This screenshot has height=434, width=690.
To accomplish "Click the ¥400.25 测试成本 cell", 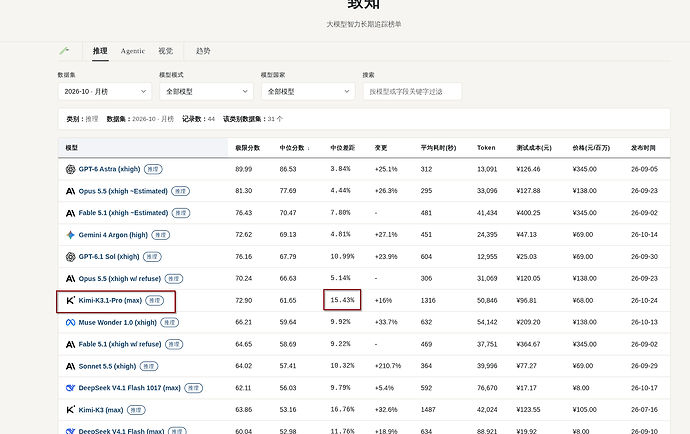I will (528, 213).
